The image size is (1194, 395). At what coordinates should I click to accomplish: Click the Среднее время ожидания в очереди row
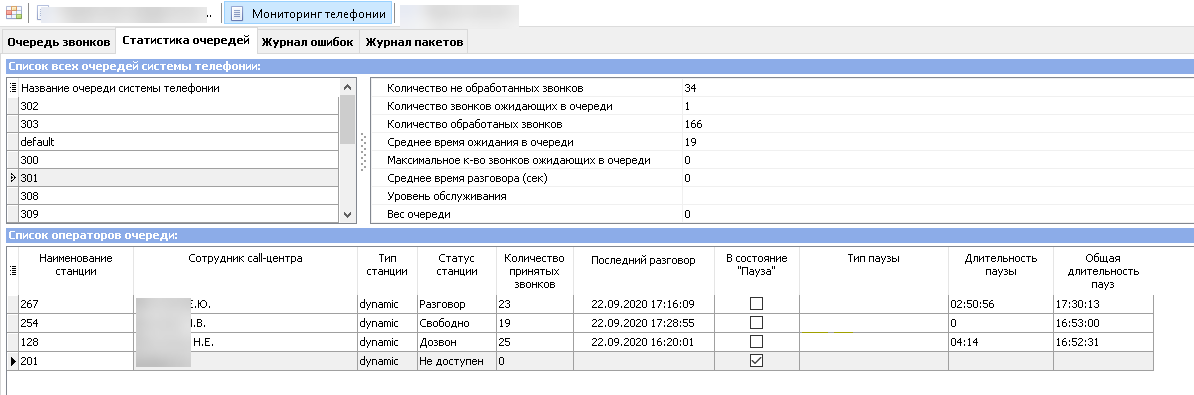[783, 142]
